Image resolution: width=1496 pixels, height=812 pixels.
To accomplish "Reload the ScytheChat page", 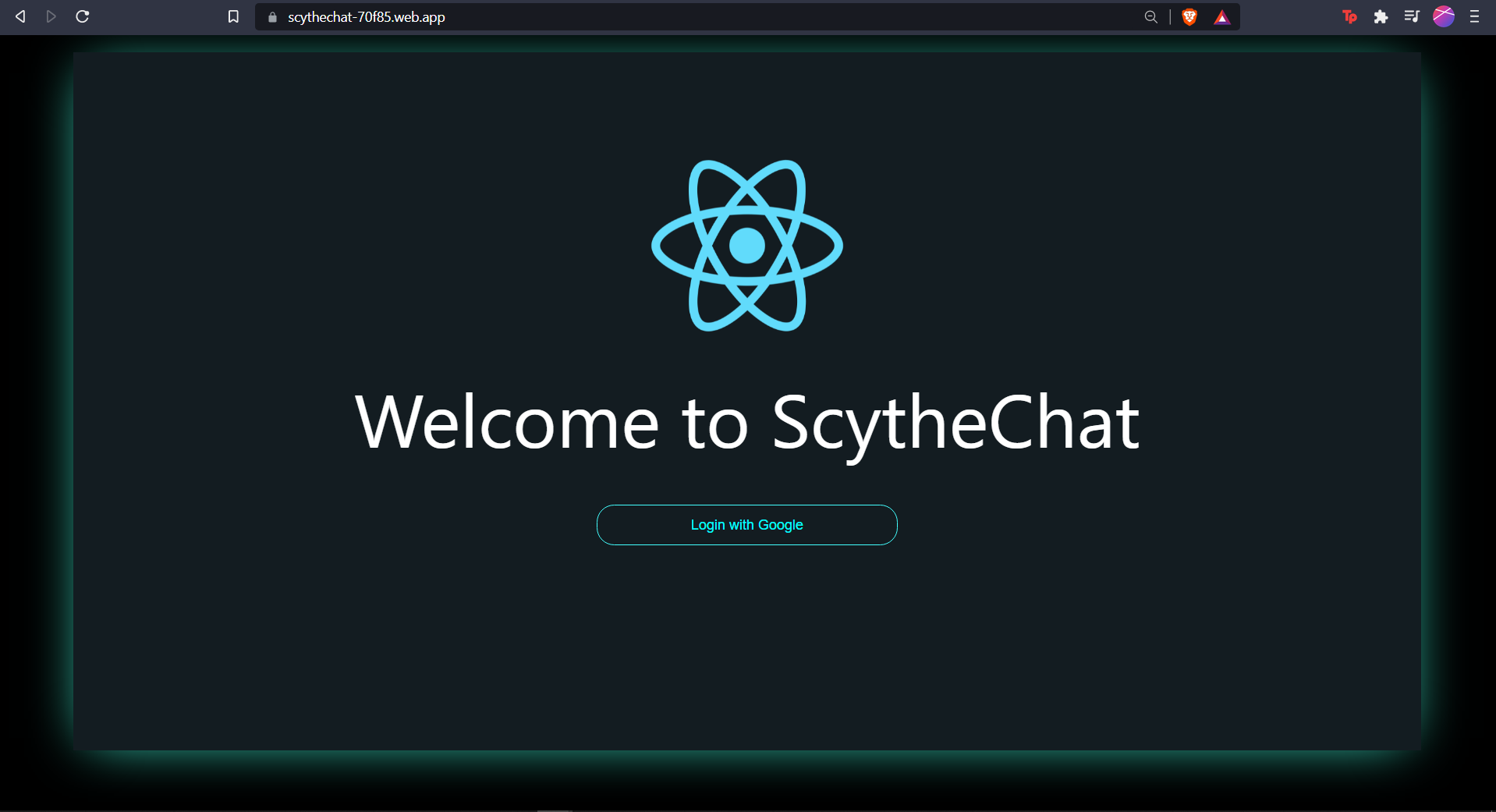I will tap(81, 16).
